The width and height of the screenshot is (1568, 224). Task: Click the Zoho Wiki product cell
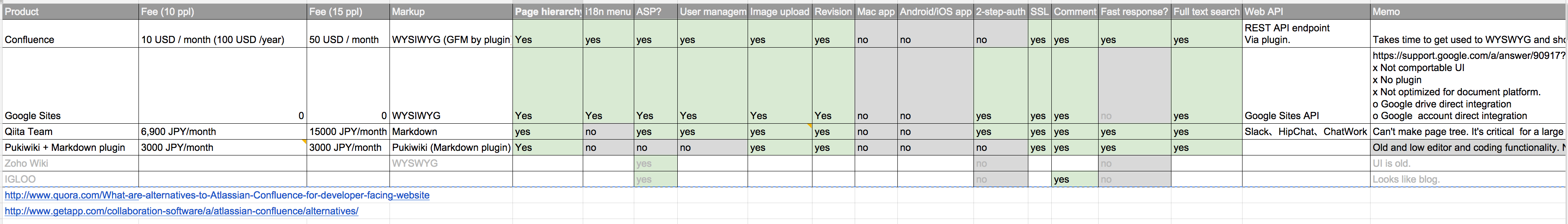coord(70,163)
